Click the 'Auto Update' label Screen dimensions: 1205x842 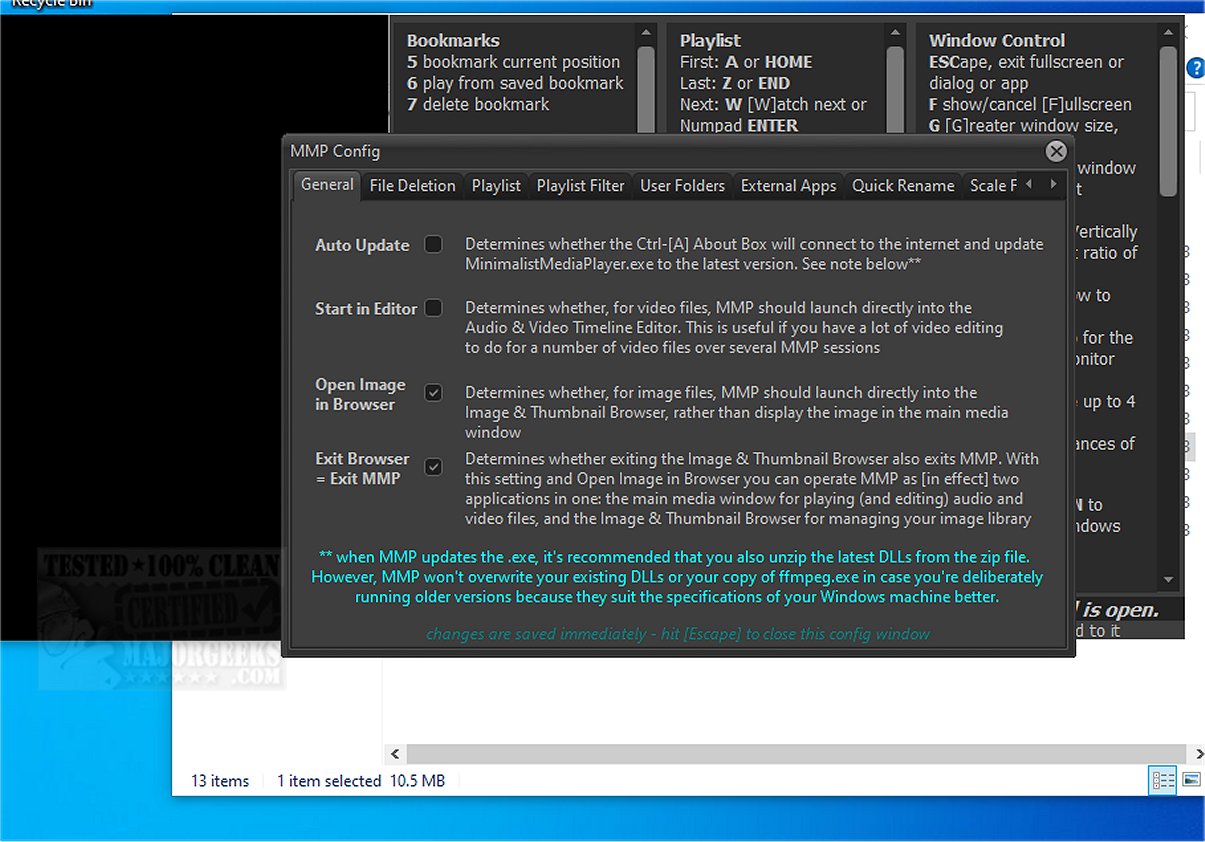tap(362, 245)
